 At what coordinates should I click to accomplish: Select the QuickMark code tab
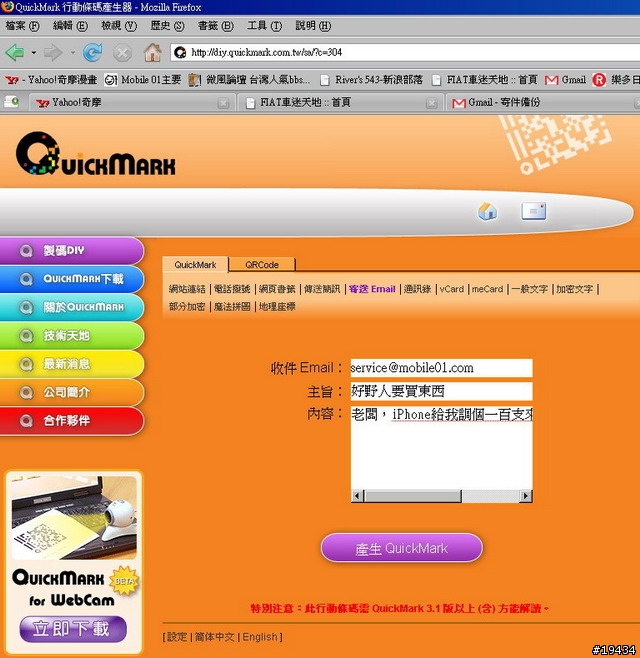195,265
